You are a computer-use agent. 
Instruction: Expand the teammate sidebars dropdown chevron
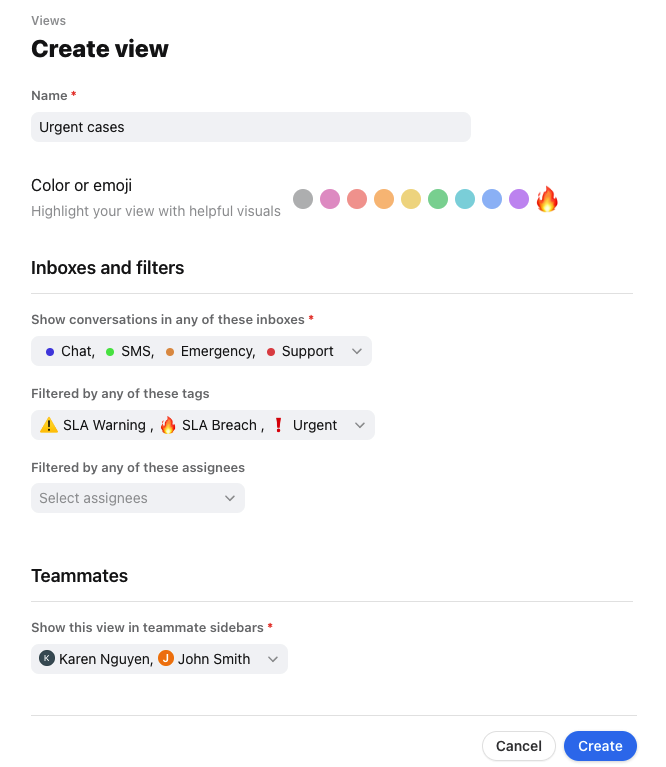273,659
